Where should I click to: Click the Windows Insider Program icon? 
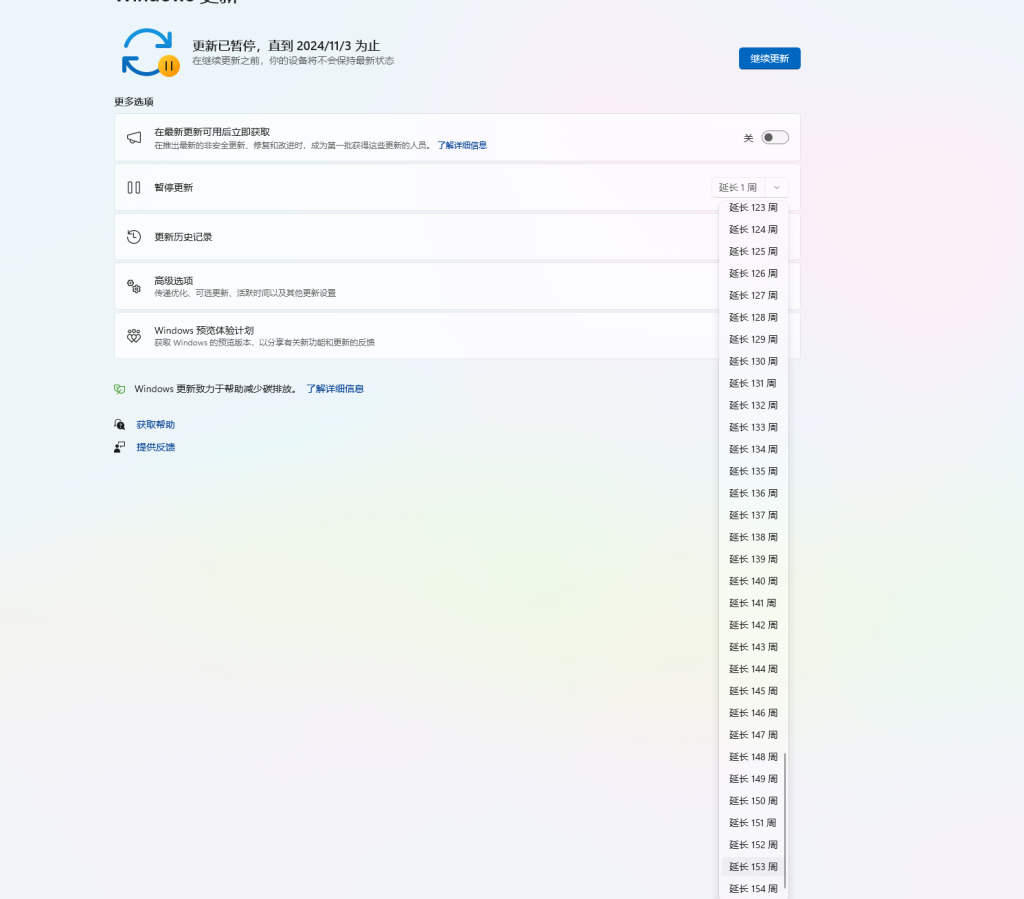[134, 336]
